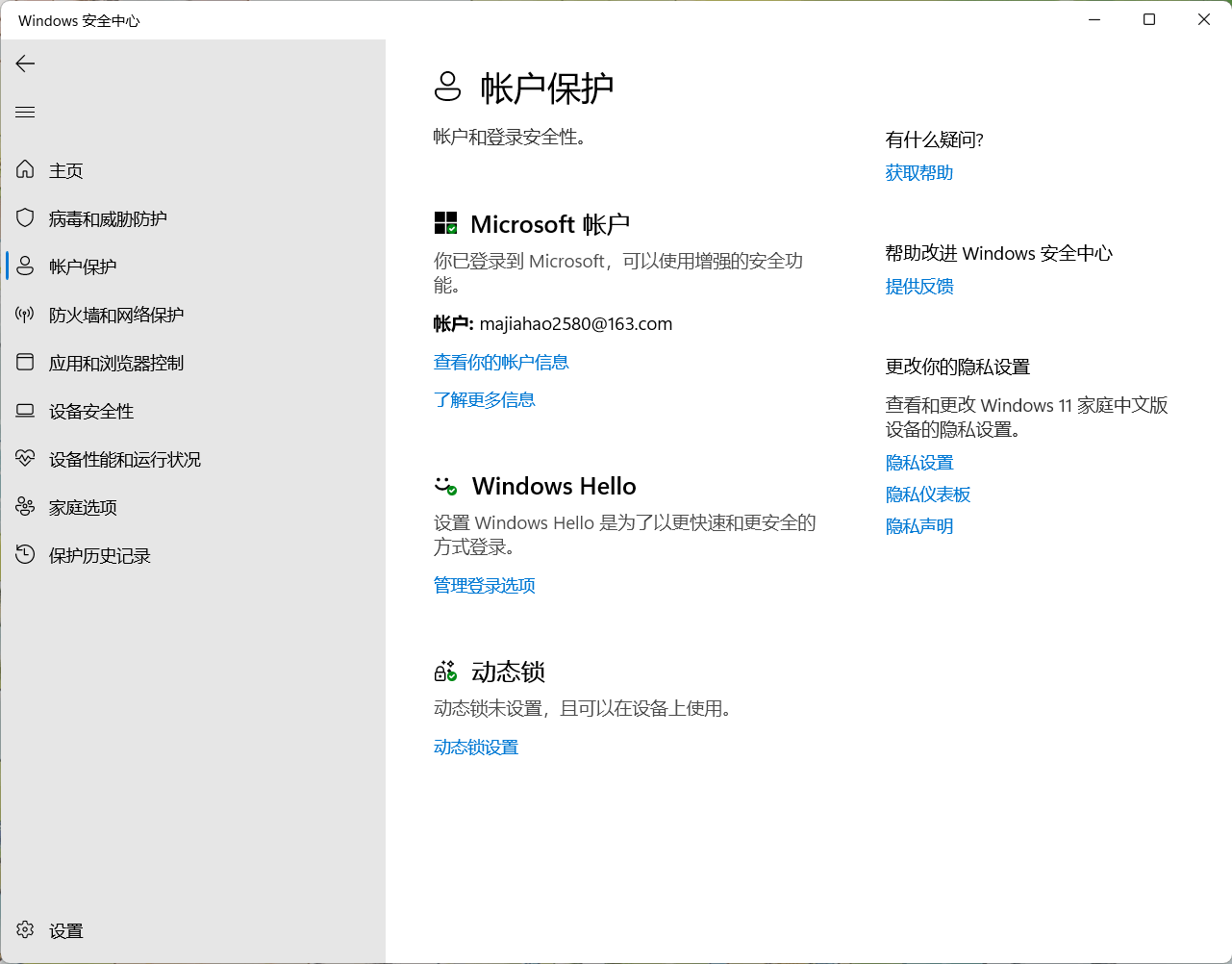The width and height of the screenshot is (1232, 964).
Task: Click the 动态锁 heading text
Action: click(x=509, y=672)
